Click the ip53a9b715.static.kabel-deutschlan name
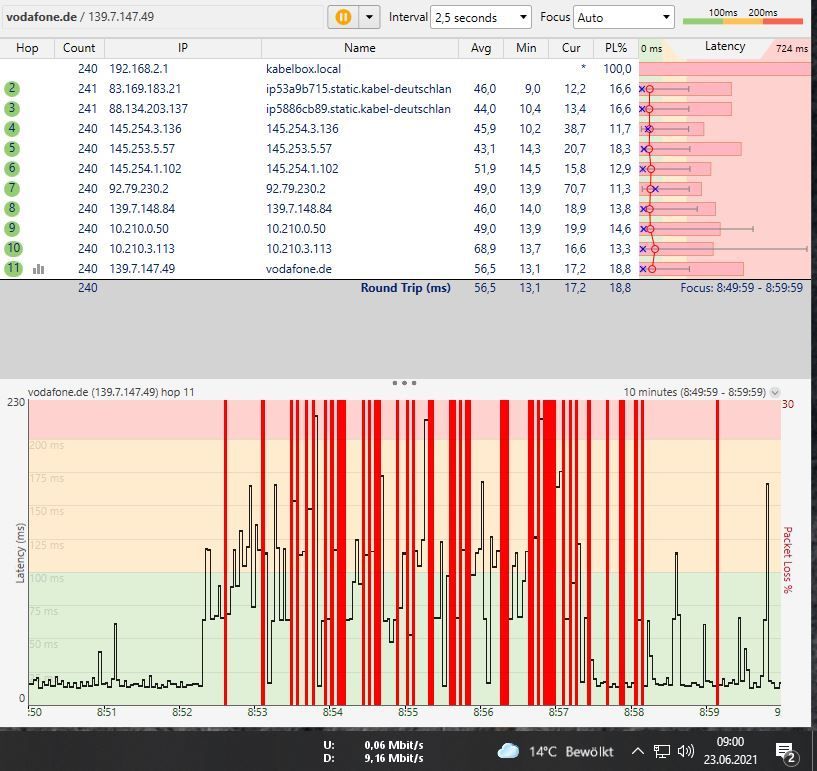Viewport: 817px width, 771px height. coord(358,89)
